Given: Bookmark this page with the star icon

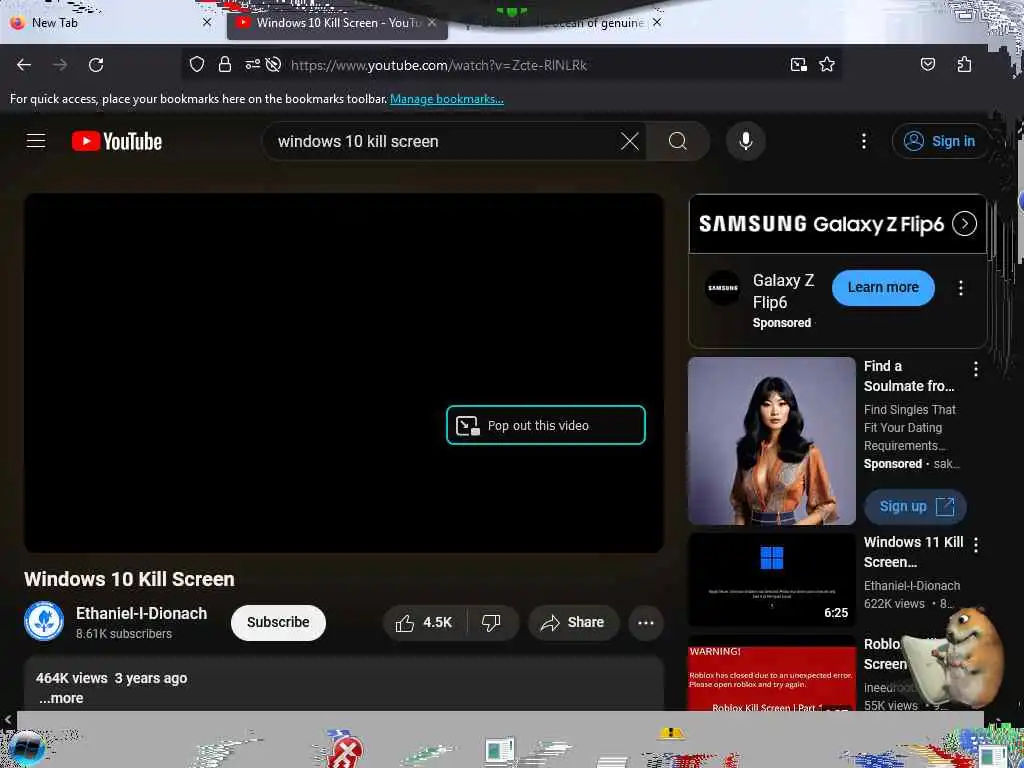Looking at the screenshot, I should click(x=827, y=65).
